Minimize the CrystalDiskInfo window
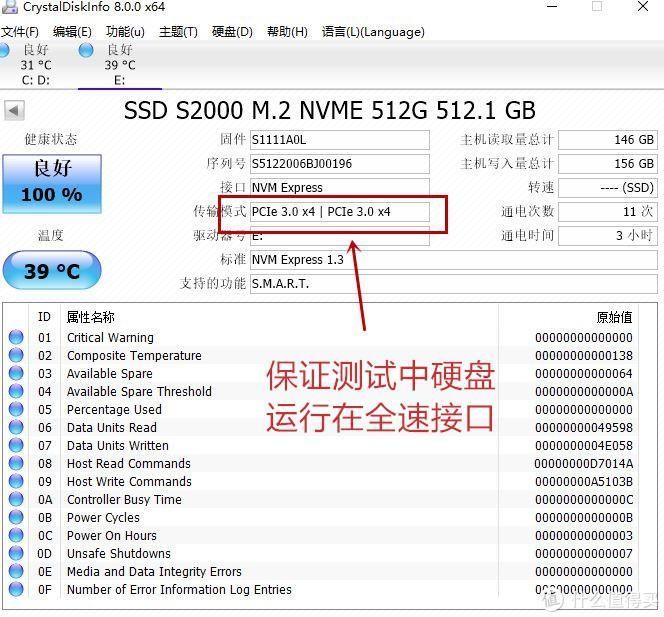664x617 pixels. [552, 6]
